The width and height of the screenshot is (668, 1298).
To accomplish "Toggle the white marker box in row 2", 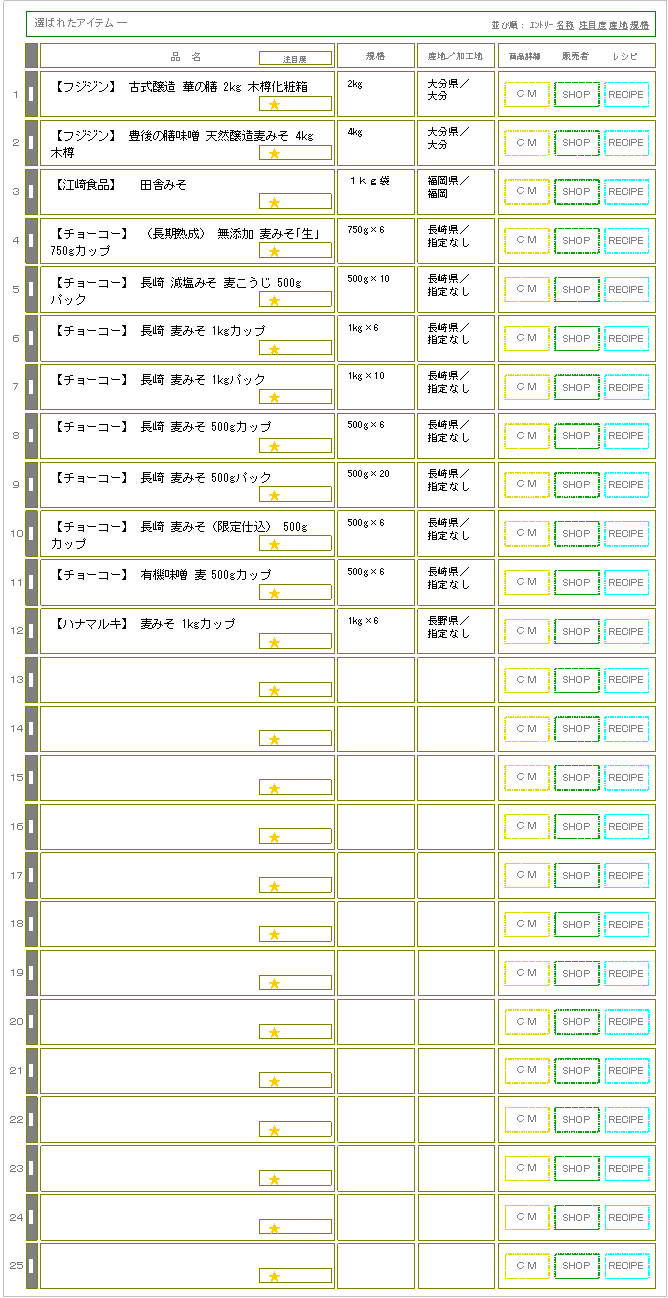I will coord(31,143).
